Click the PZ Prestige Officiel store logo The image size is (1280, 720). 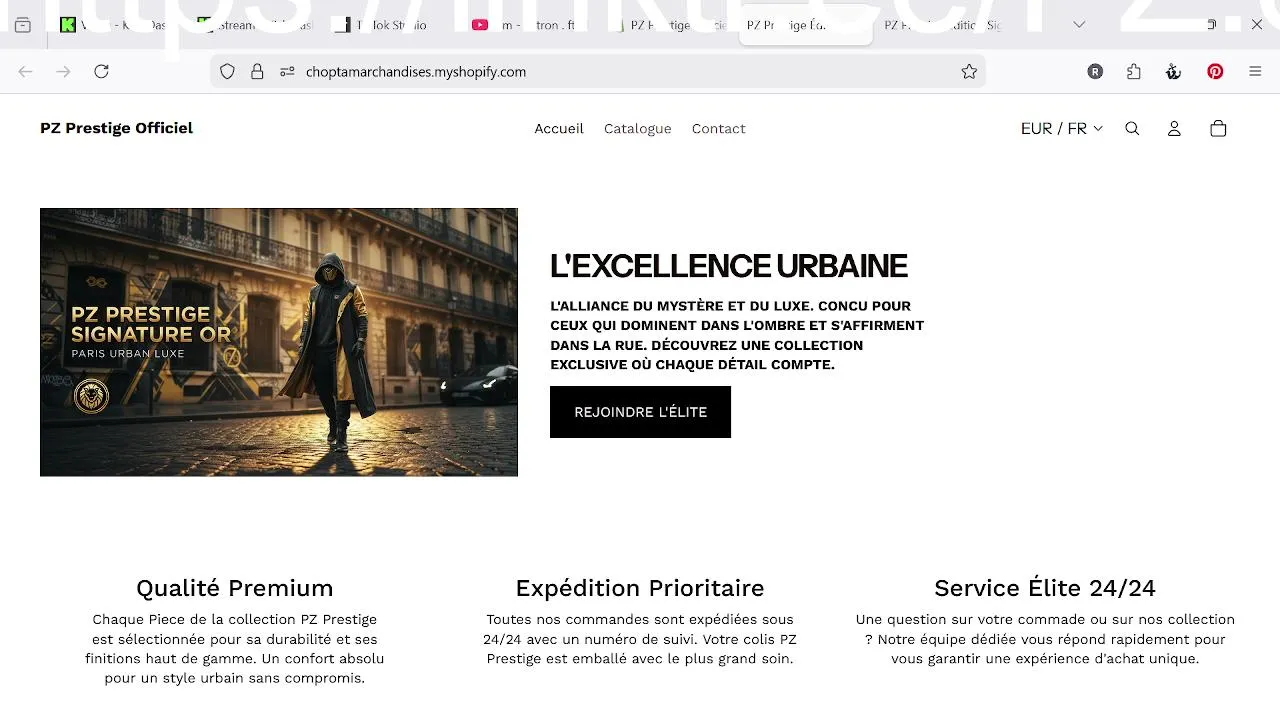coord(116,128)
